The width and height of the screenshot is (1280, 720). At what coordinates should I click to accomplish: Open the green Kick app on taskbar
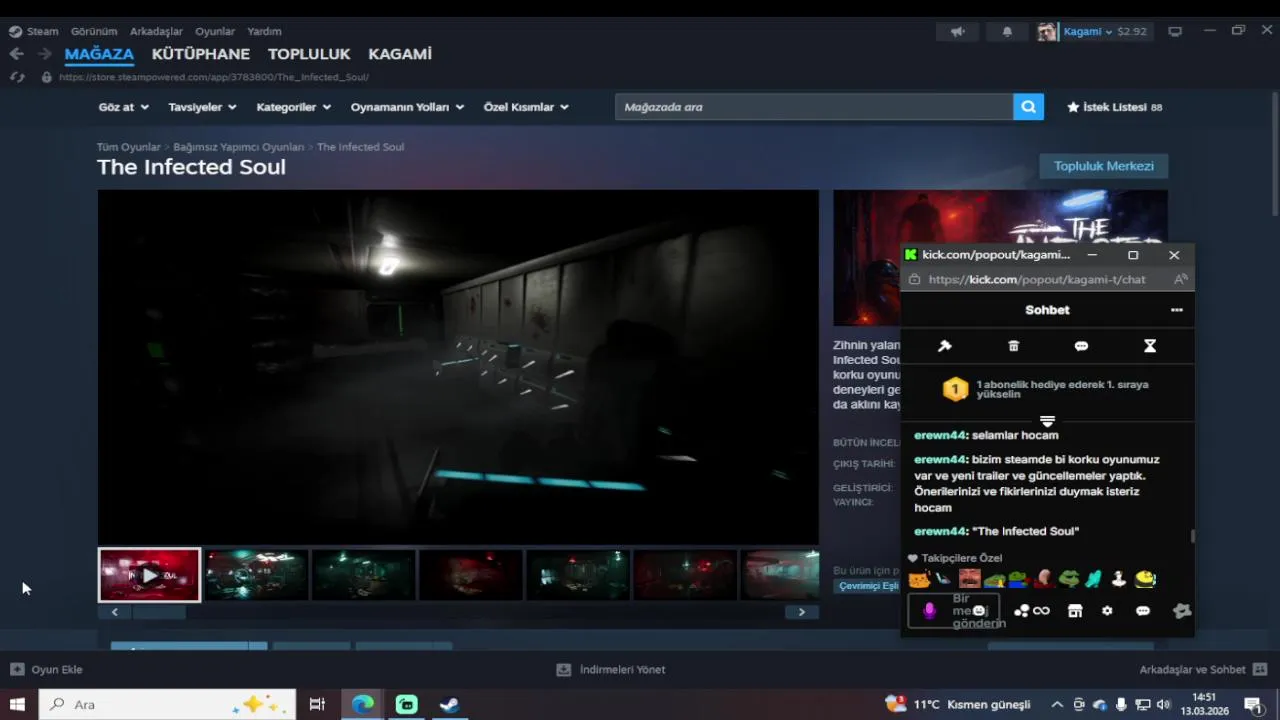[x=407, y=704]
